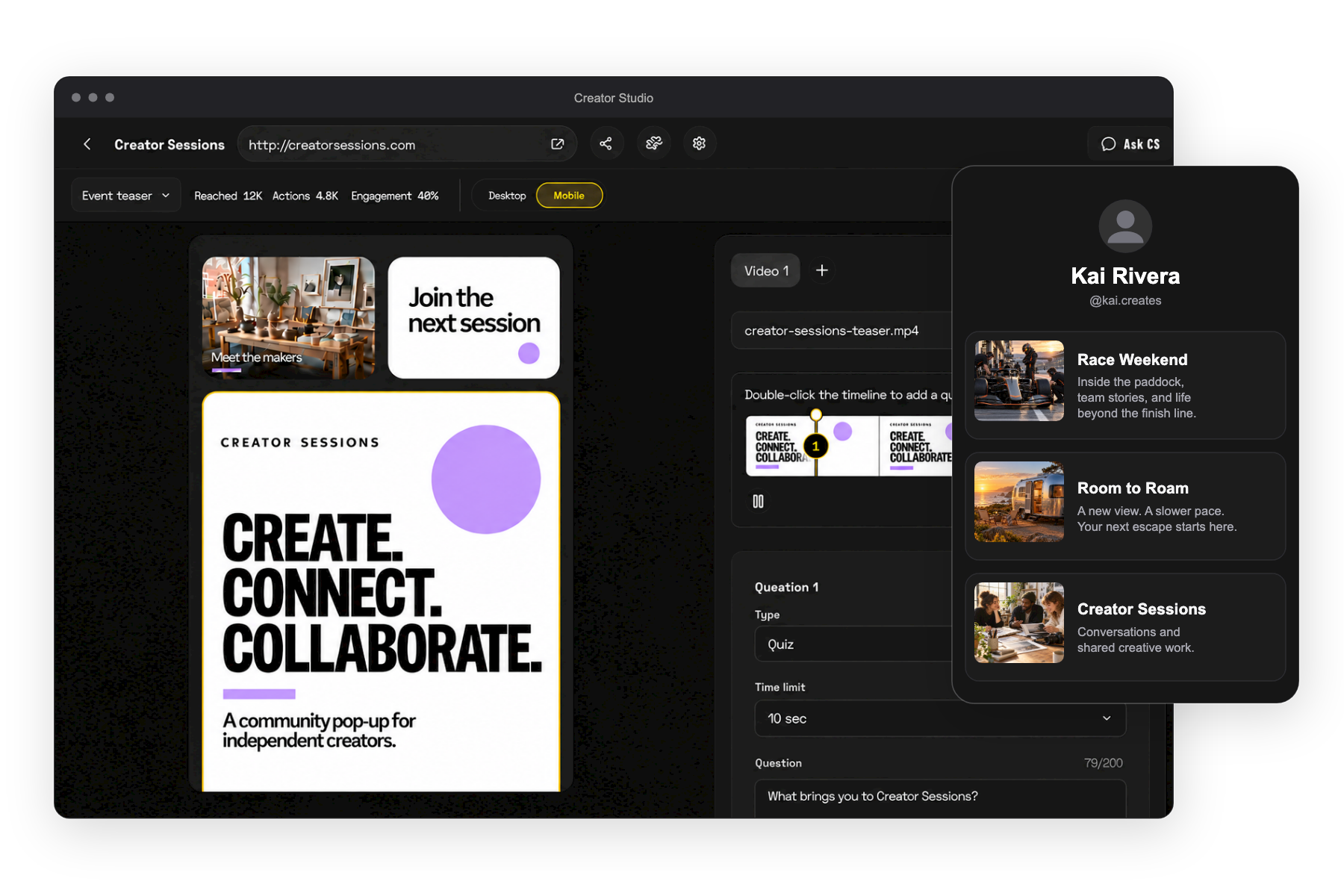Click the Create Connect Collaborate poster preview
Viewport: 1344px width, 896px height.
click(x=381, y=591)
